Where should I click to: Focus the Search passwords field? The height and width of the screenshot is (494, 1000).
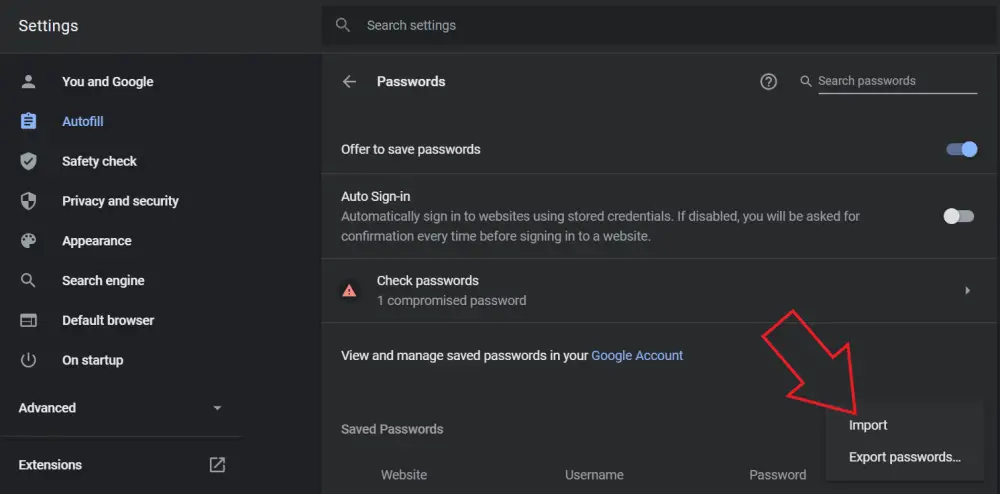(896, 81)
